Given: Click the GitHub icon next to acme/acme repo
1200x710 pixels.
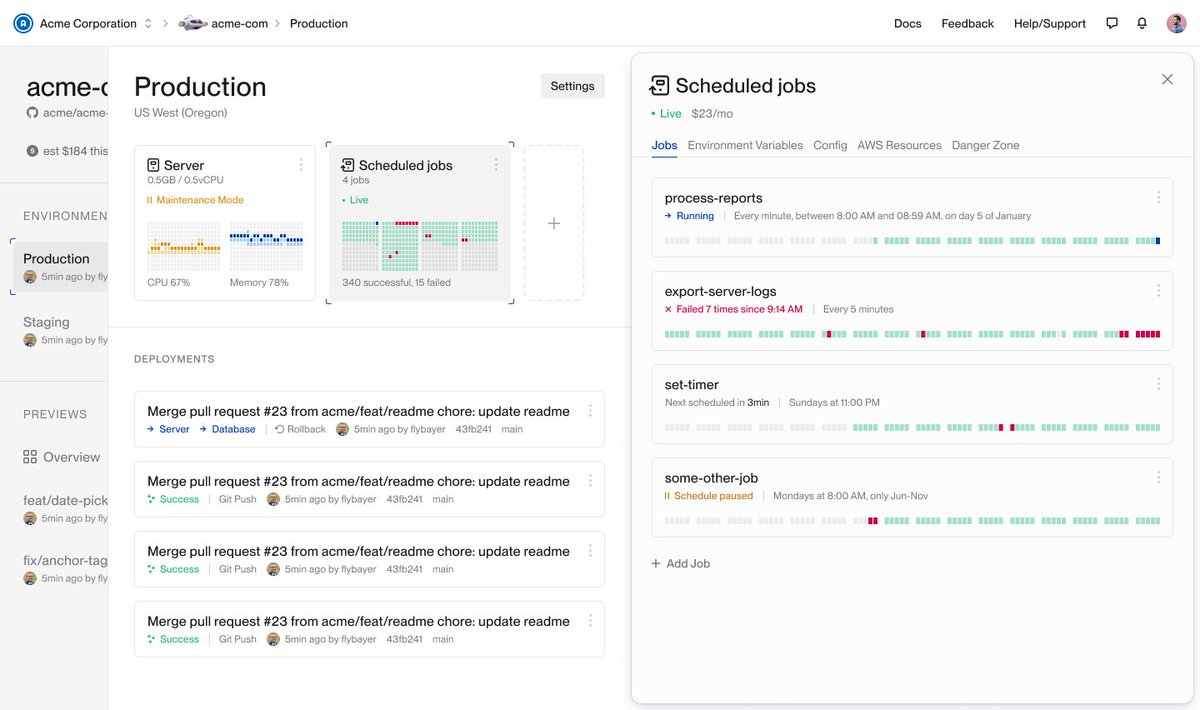Looking at the screenshot, I should click(x=31, y=112).
